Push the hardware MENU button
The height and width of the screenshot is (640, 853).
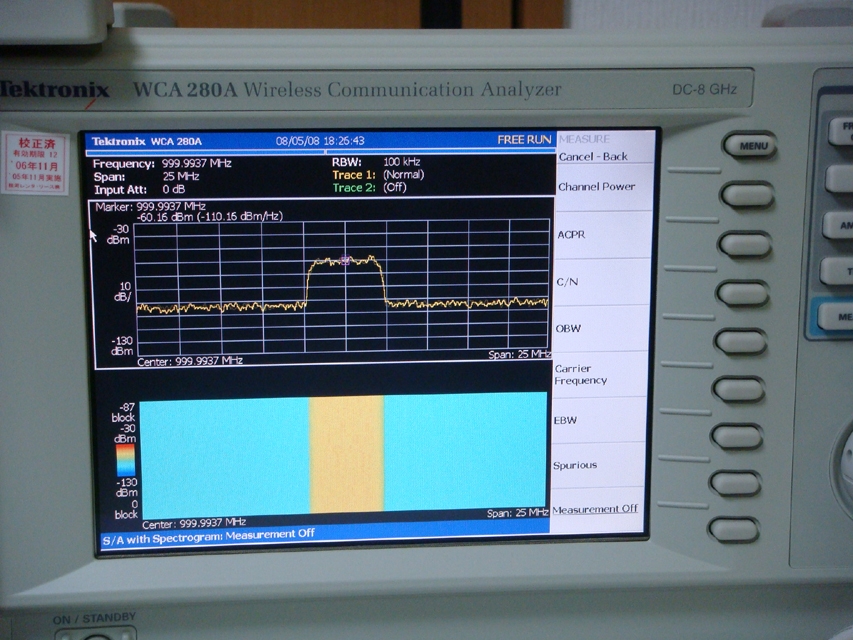[x=751, y=145]
